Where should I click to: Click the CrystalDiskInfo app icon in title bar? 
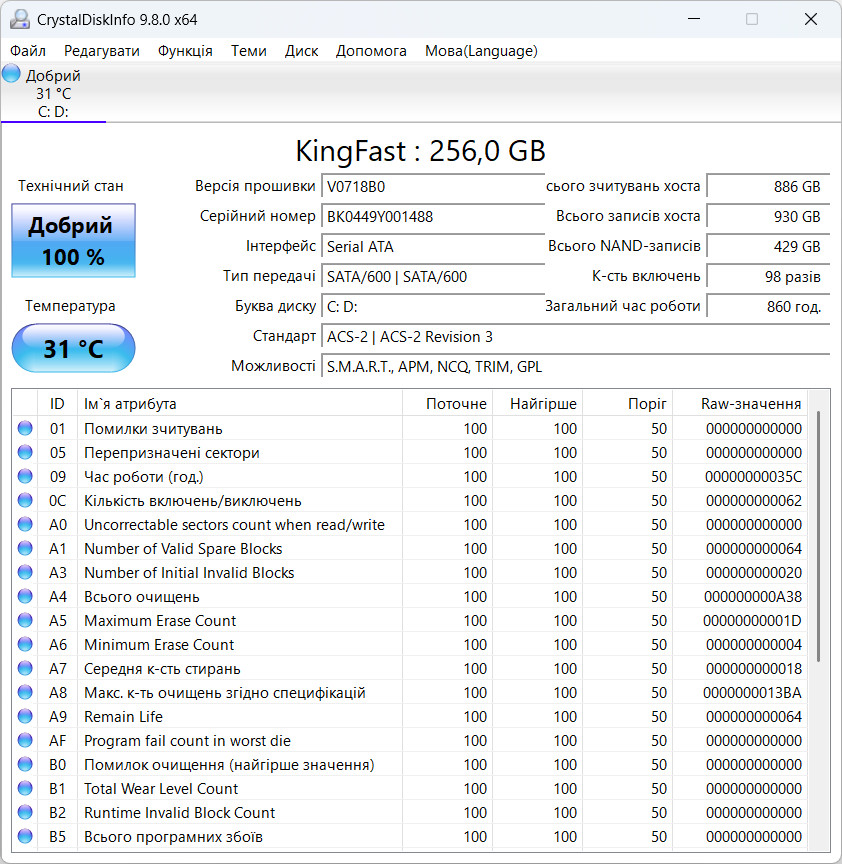20,19
